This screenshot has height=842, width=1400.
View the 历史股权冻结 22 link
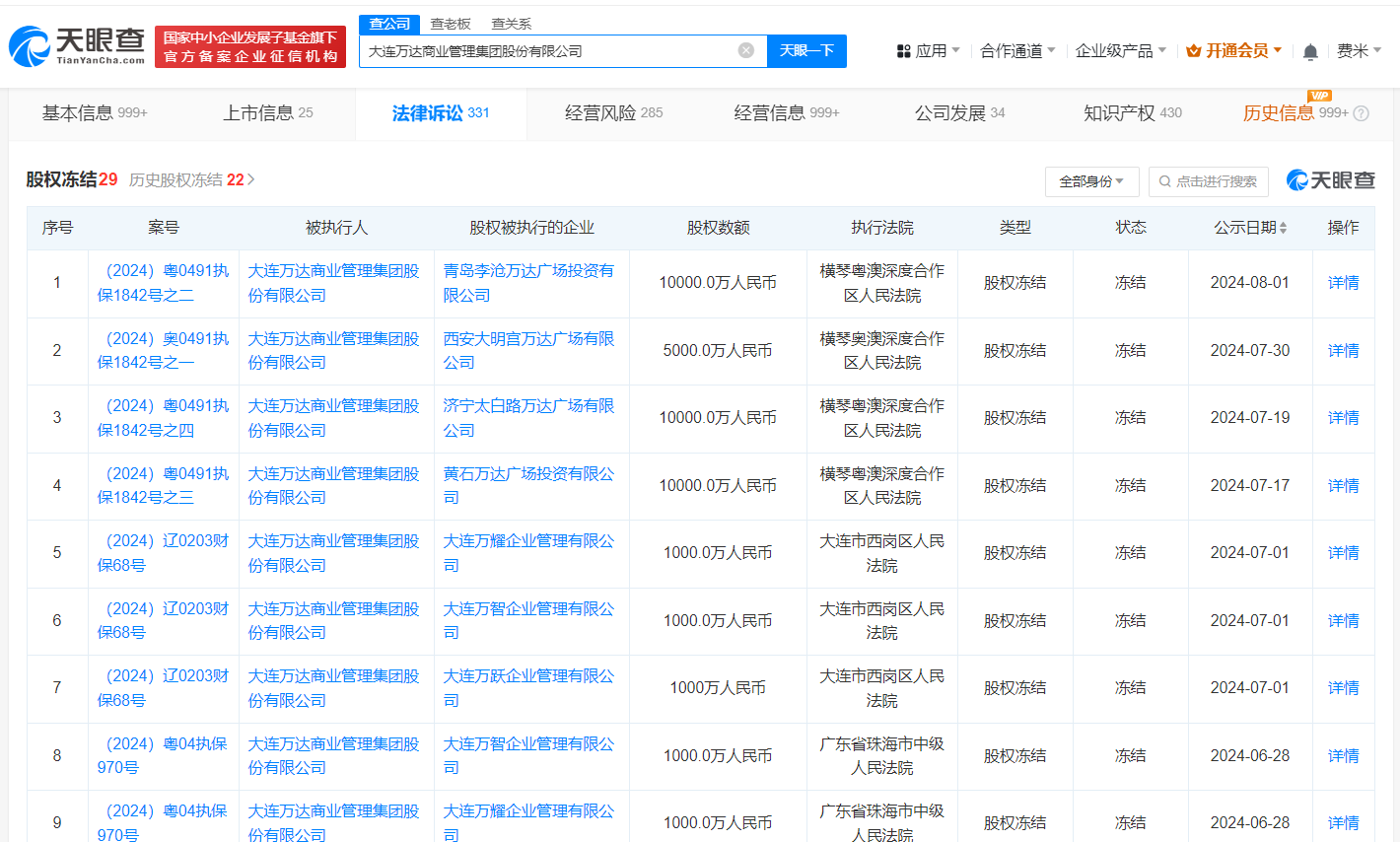pyautogui.click(x=190, y=180)
